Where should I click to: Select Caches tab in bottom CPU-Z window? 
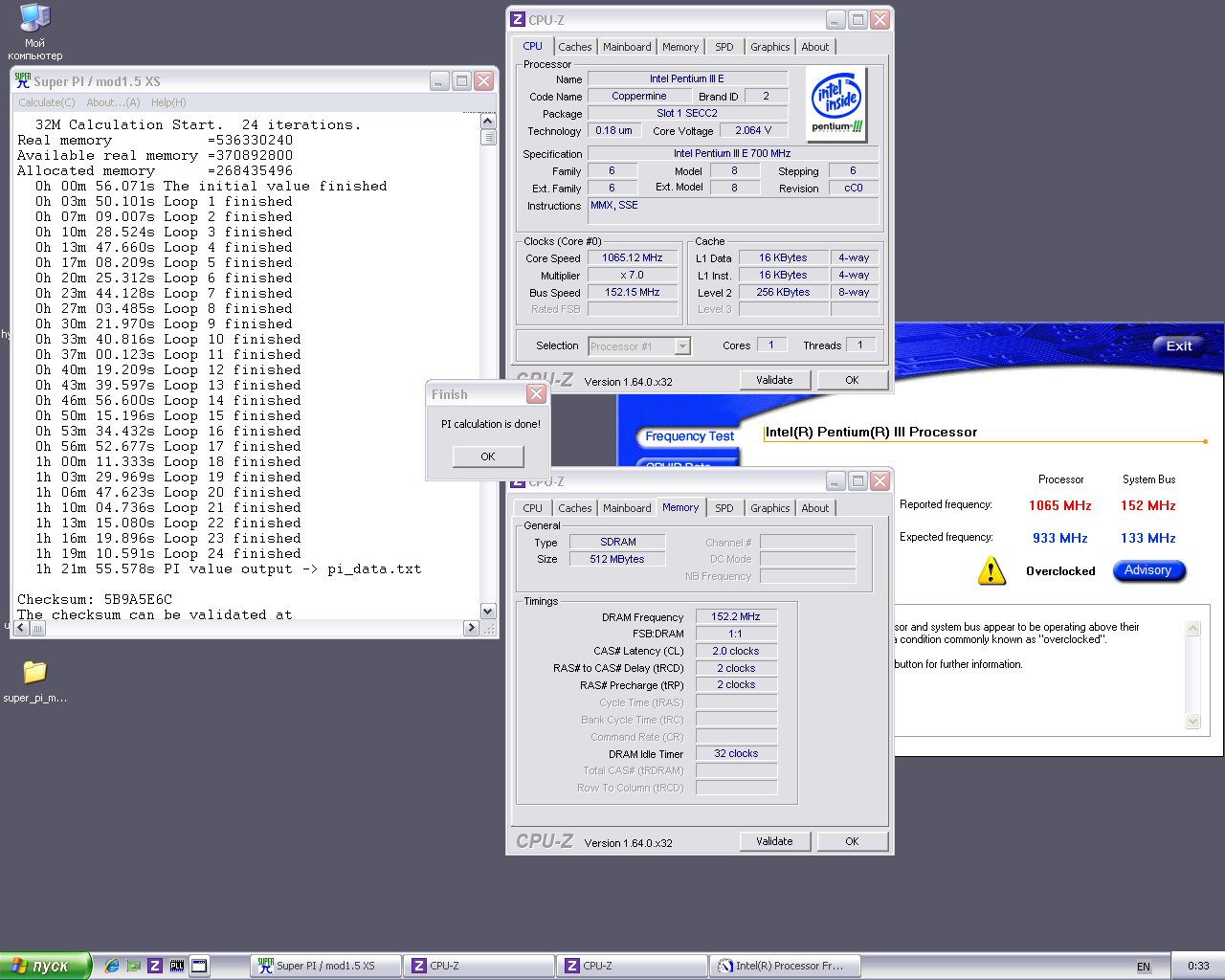click(x=575, y=508)
